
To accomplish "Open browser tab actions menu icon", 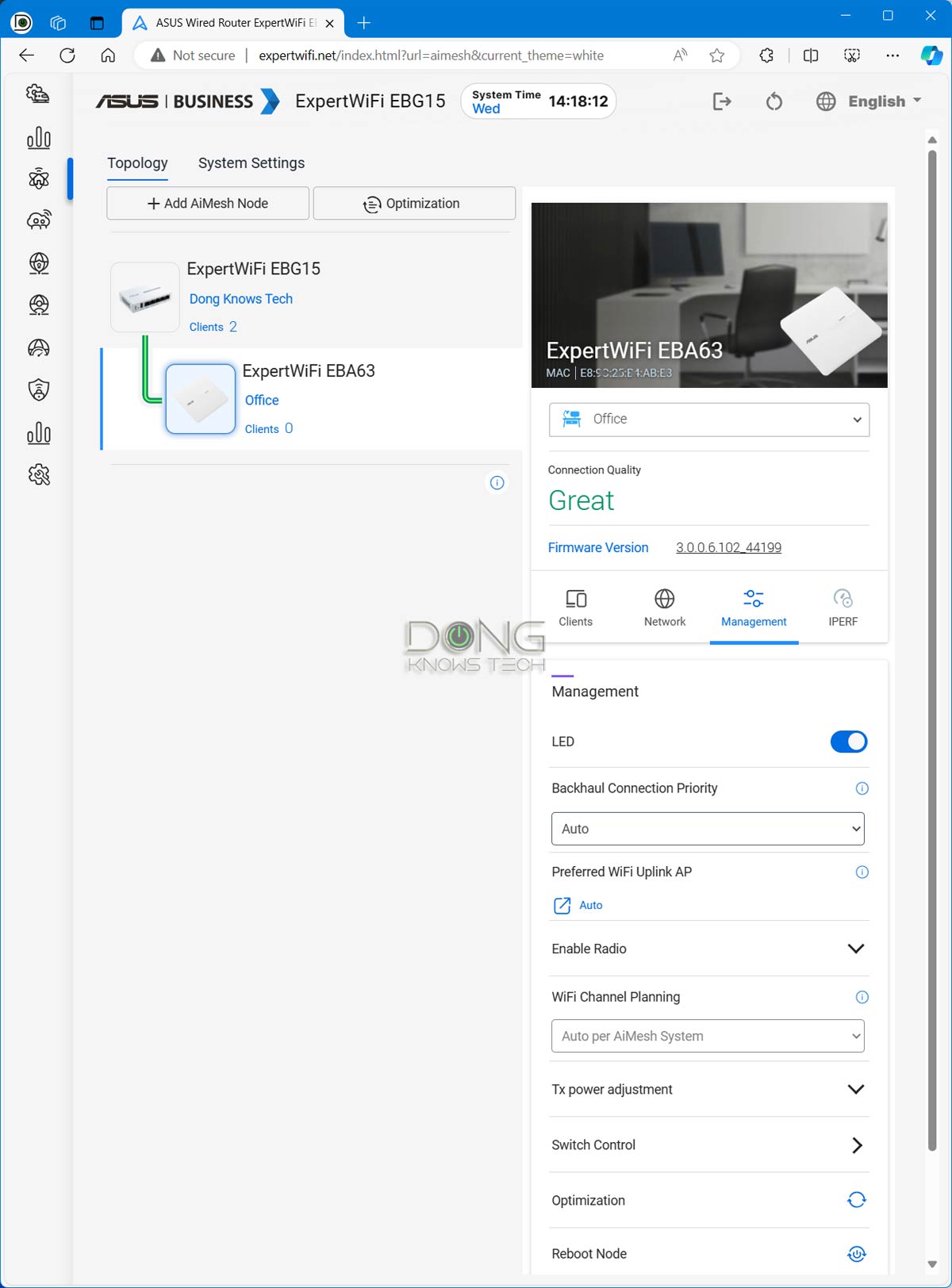I will 97,23.
